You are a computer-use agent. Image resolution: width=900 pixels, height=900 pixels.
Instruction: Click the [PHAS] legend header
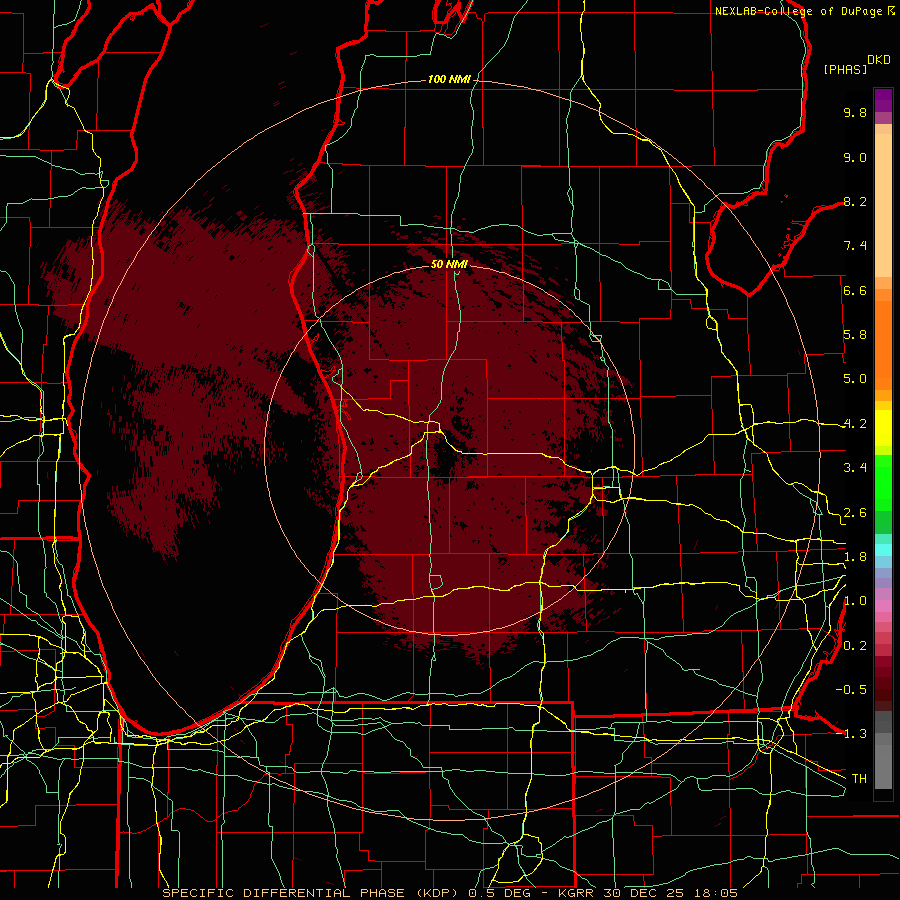click(845, 69)
